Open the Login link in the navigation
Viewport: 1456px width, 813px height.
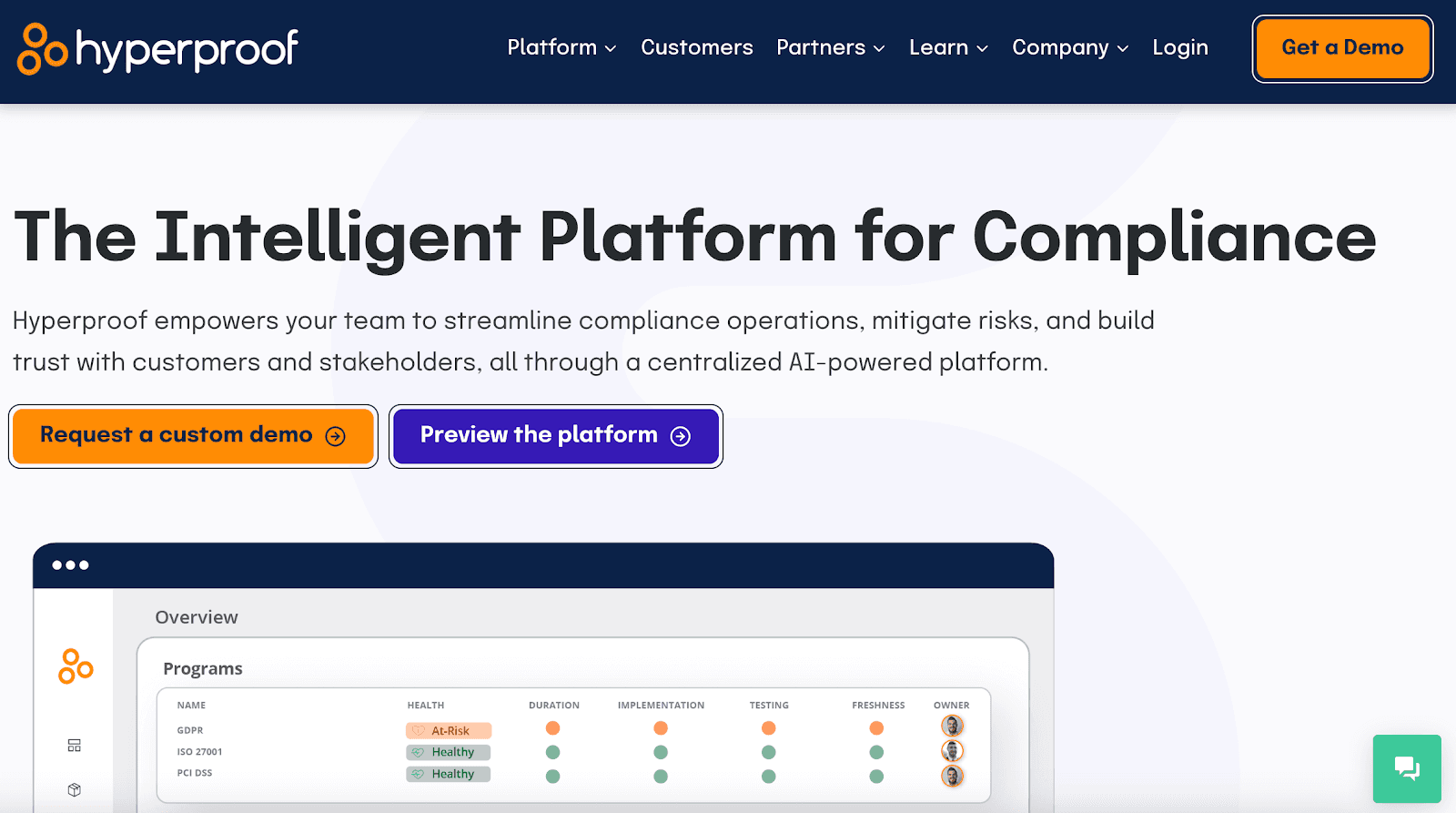pyautogui.click(x=1180, y=47)
